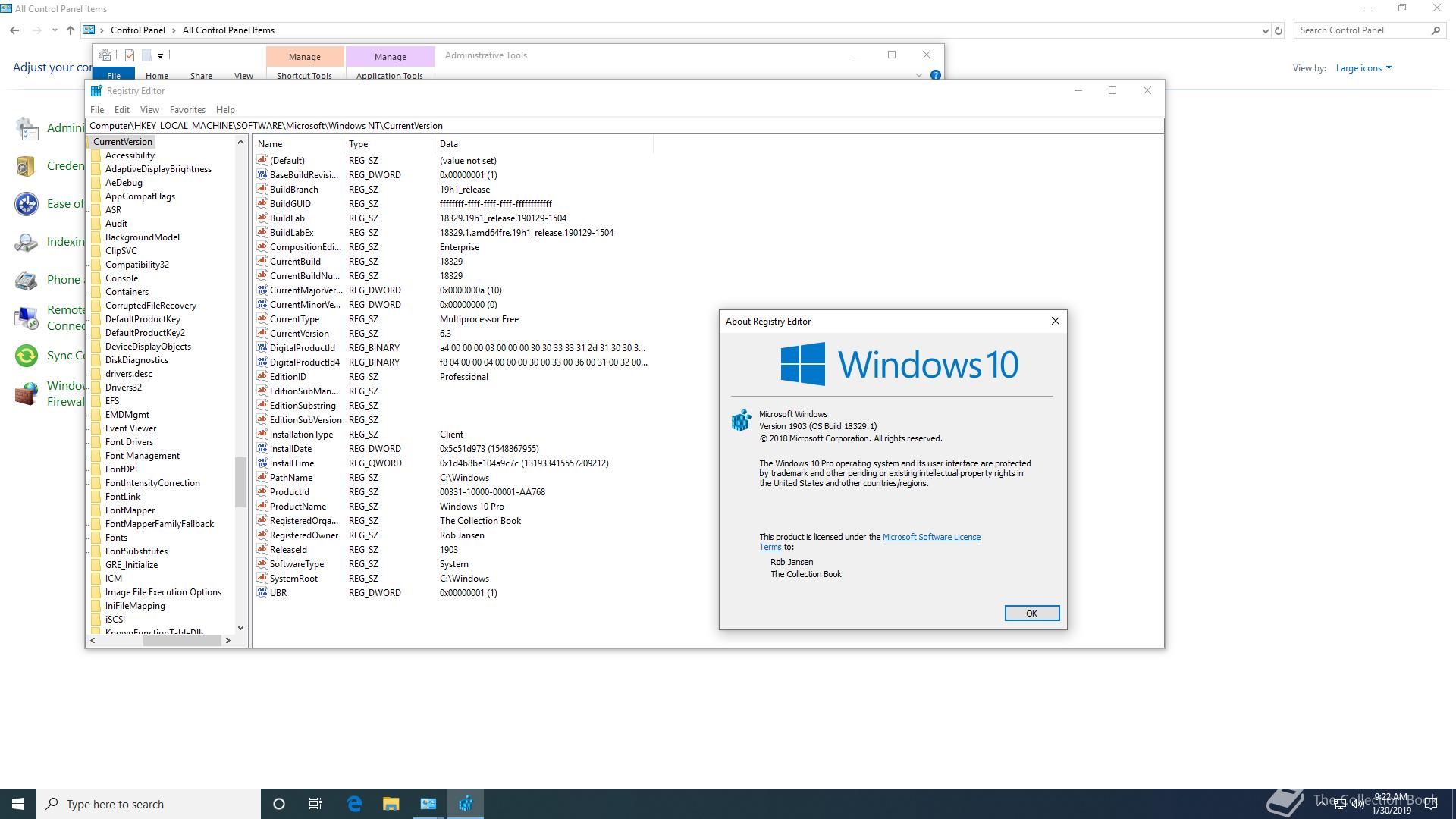Click the ReleaseId string value icon

(262, 549)
